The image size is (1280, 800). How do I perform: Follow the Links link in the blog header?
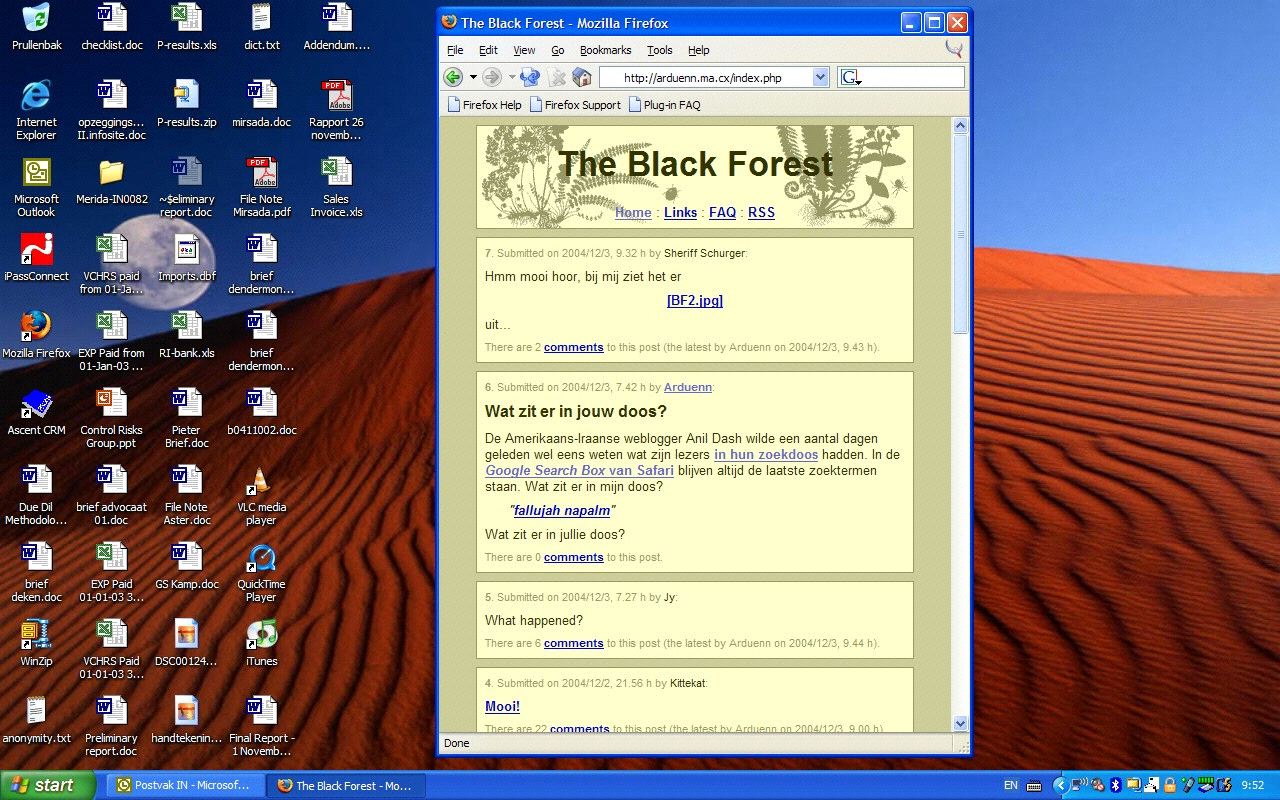680,212
